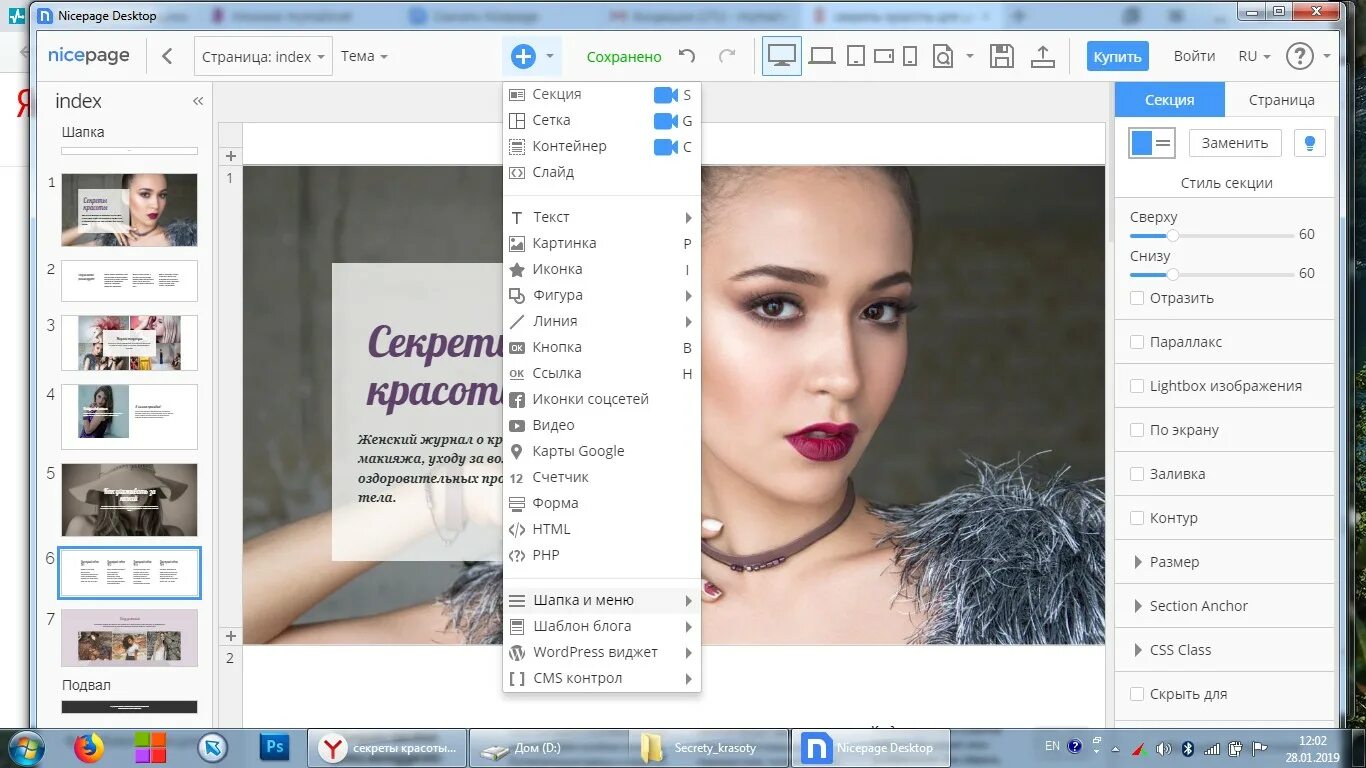Screen dimensions: 1366x768
Task: Play video tutorial for Сетка
Action: pos(666,121)
